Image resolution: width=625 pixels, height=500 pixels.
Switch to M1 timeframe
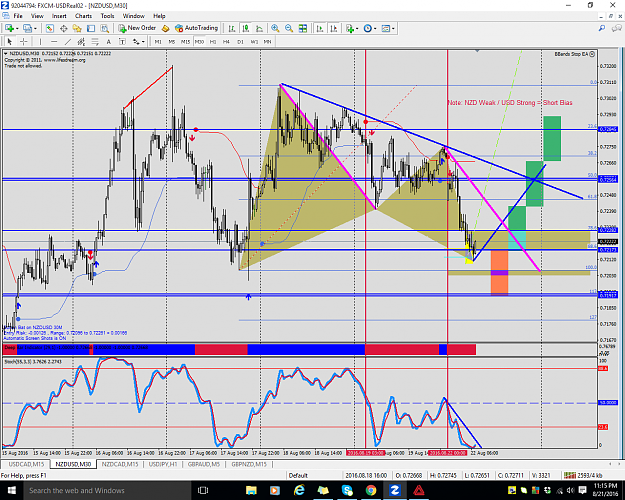tap(158, 42)
